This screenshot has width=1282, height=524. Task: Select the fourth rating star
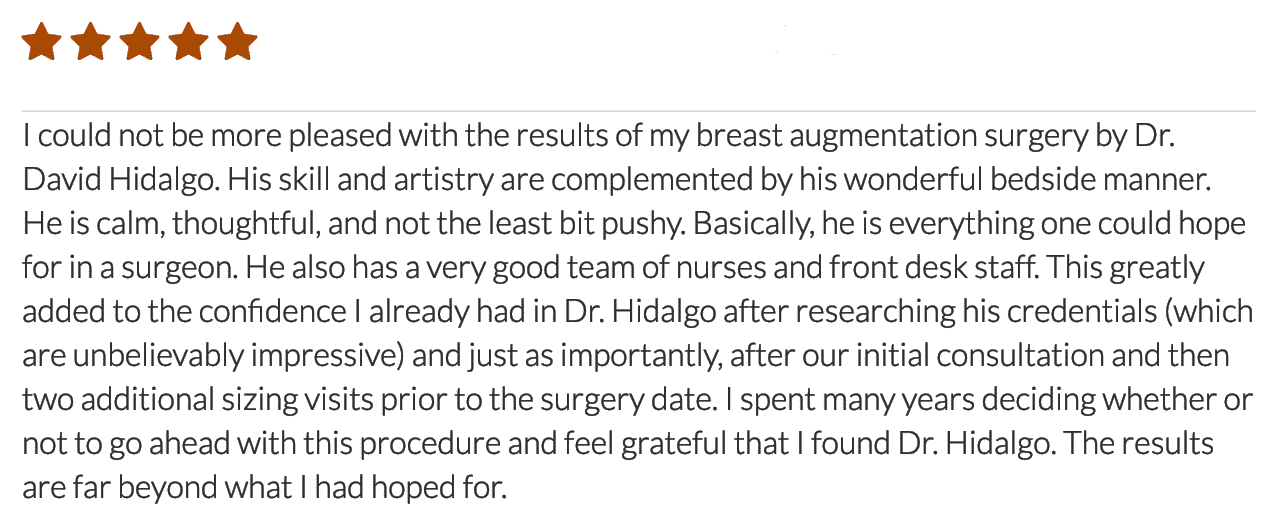[x=188, y=43]
